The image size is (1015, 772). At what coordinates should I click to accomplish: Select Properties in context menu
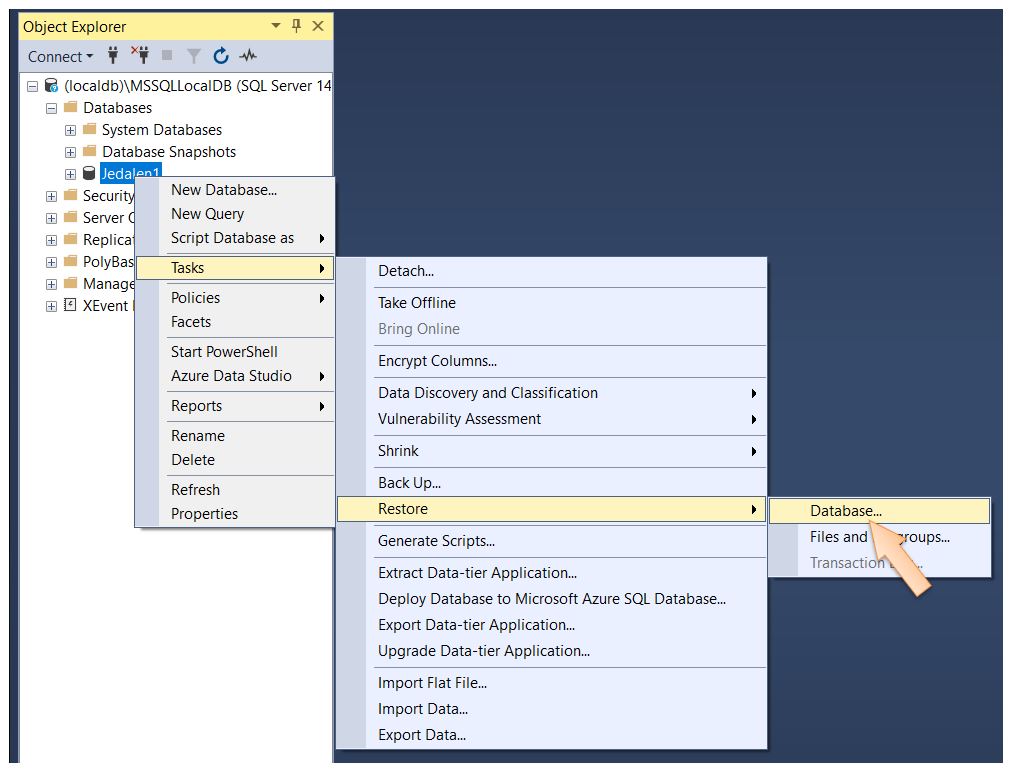pyautogui.click(x=204, y=514)
